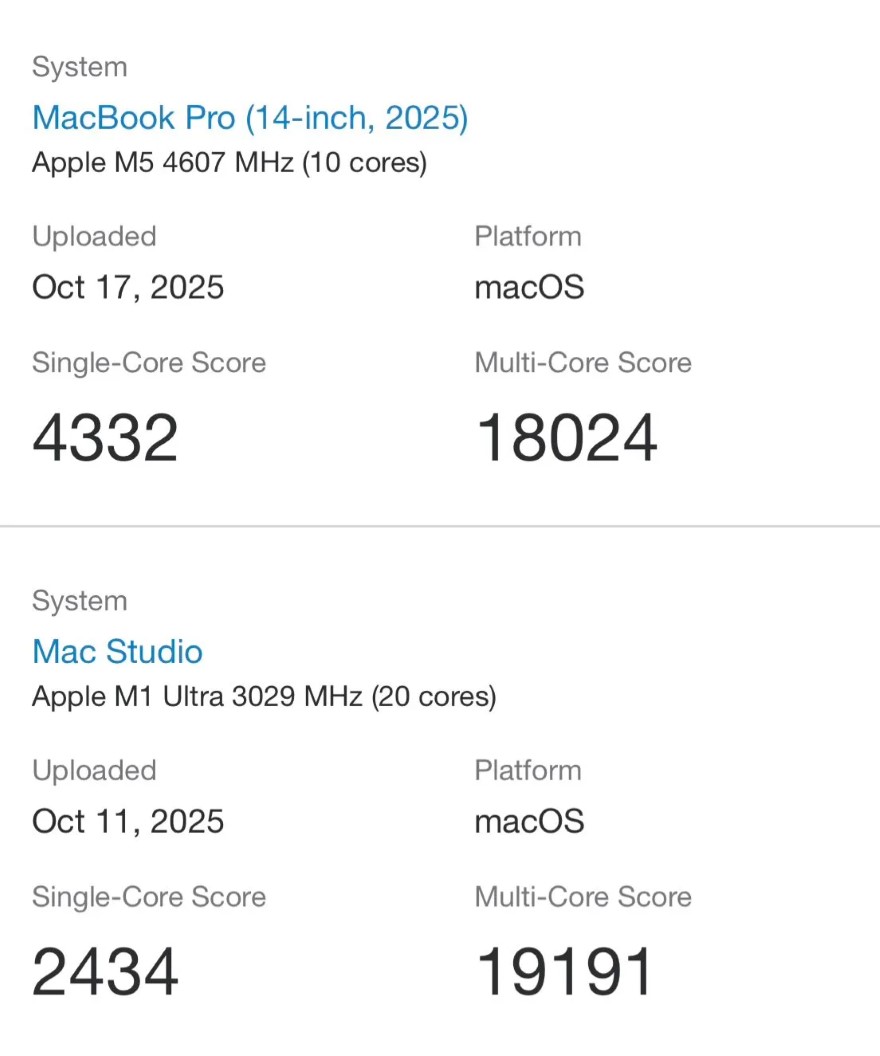Click macOS platform value for Mac Studio
This screenshot has width=880, height=1056.
(529, 822)
